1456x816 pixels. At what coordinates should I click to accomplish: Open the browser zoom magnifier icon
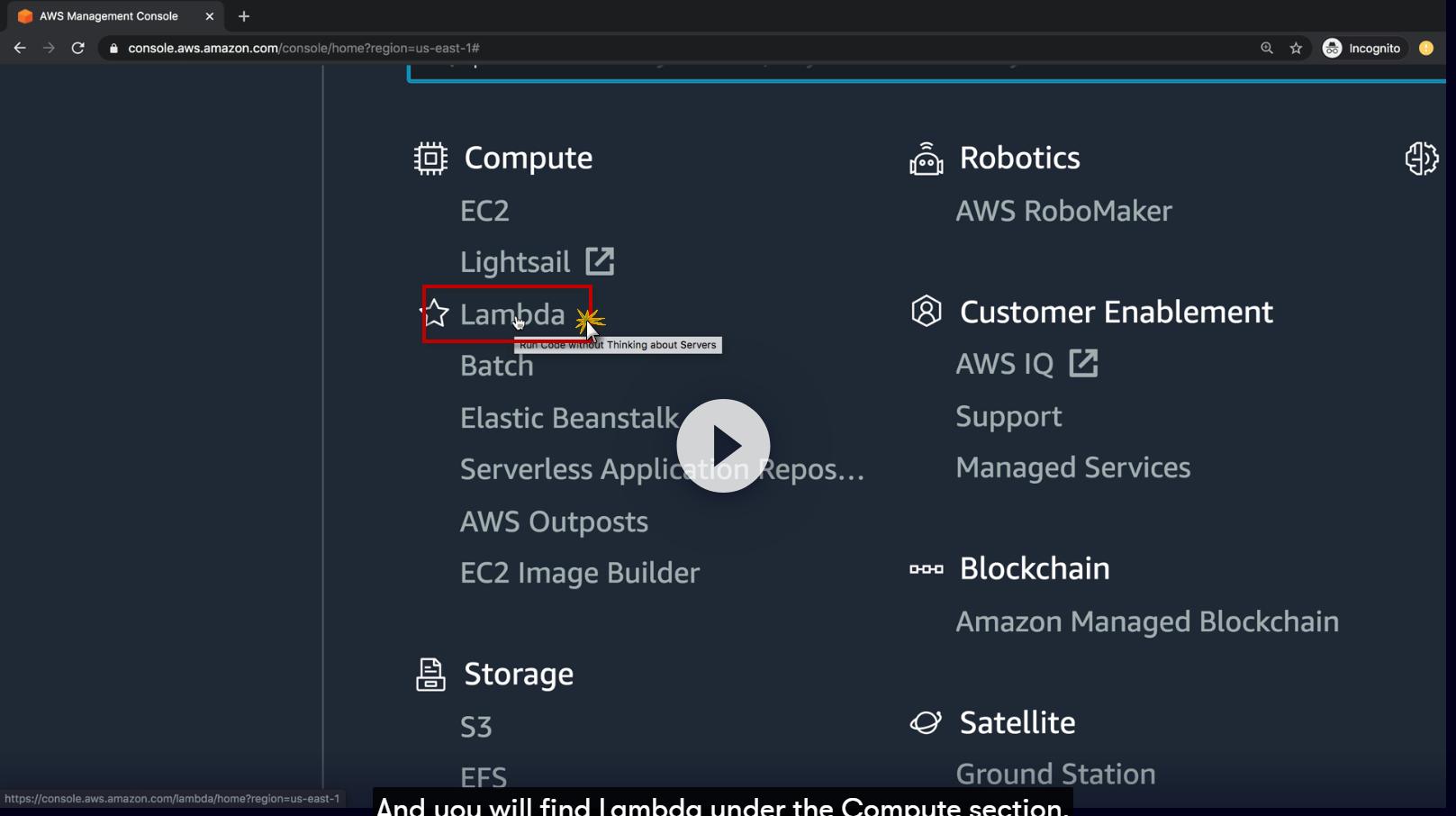(x=1267, y=49)
